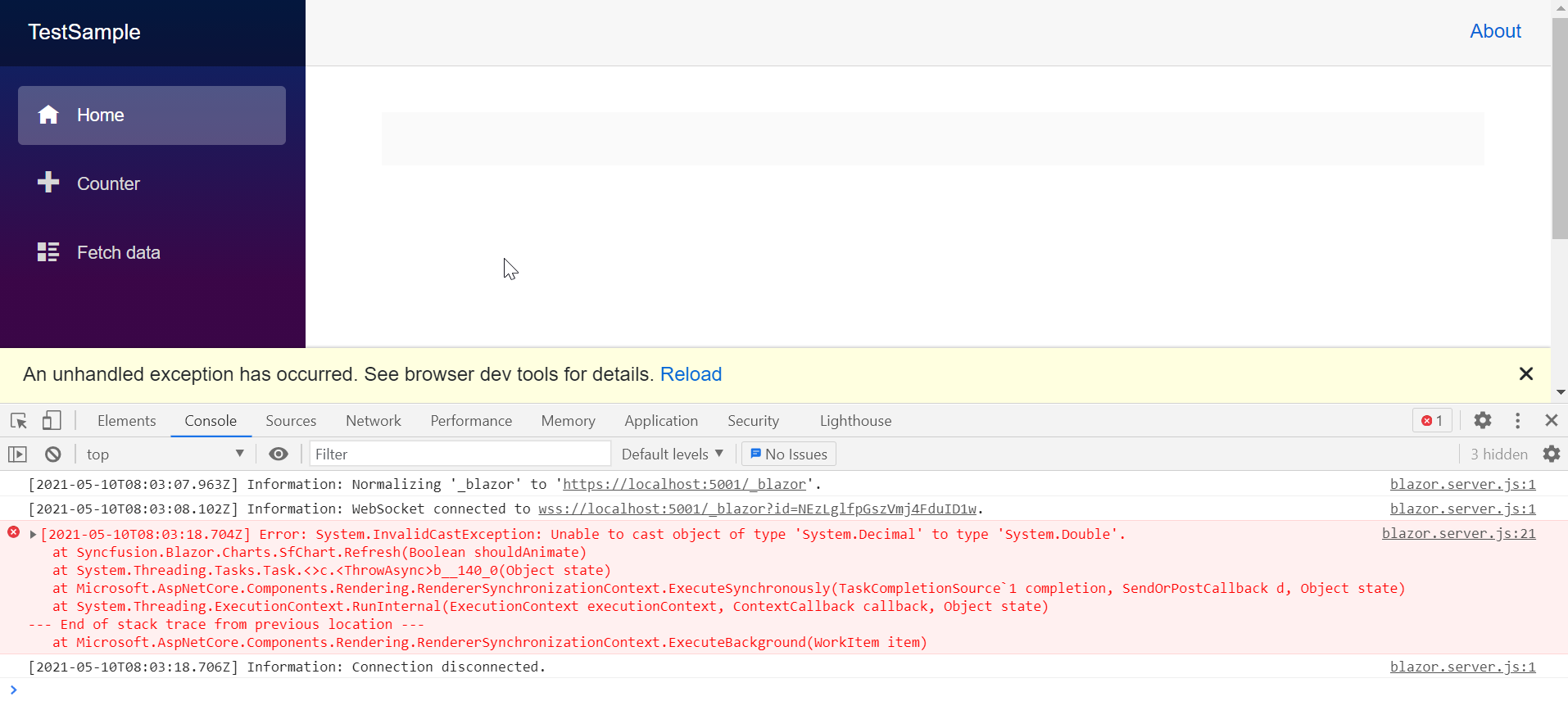This screenshot has width=1568, height=701.
Task: Open DevTools settings gear
Action: [x=1482, y=420]
